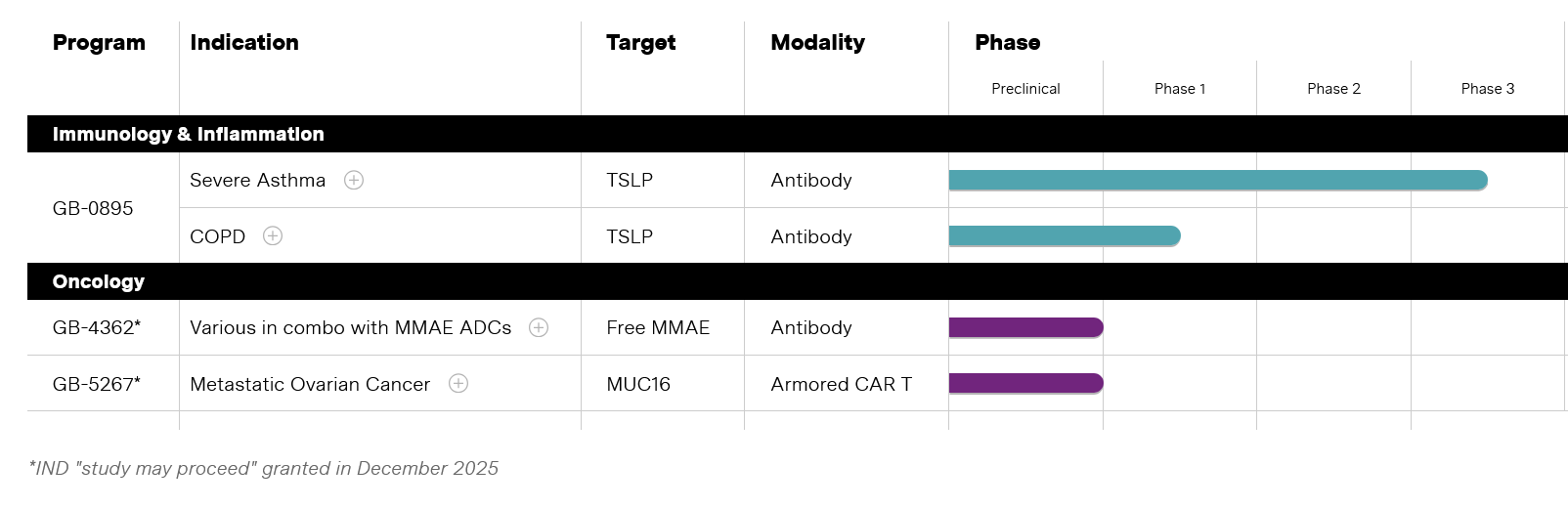Image resolution: width=1568 pixels, height=508 pixels.
Task: Click the Indication column header
Action: [x=244, y=42]
